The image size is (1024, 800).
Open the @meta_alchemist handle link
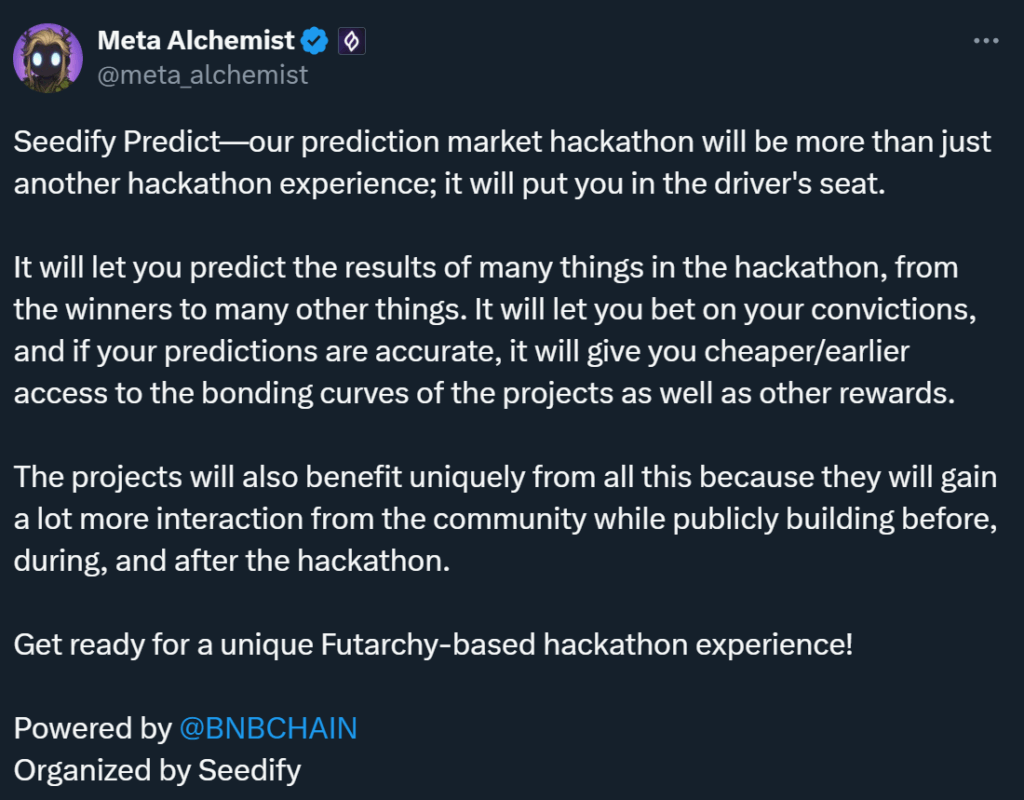[203, 75]
